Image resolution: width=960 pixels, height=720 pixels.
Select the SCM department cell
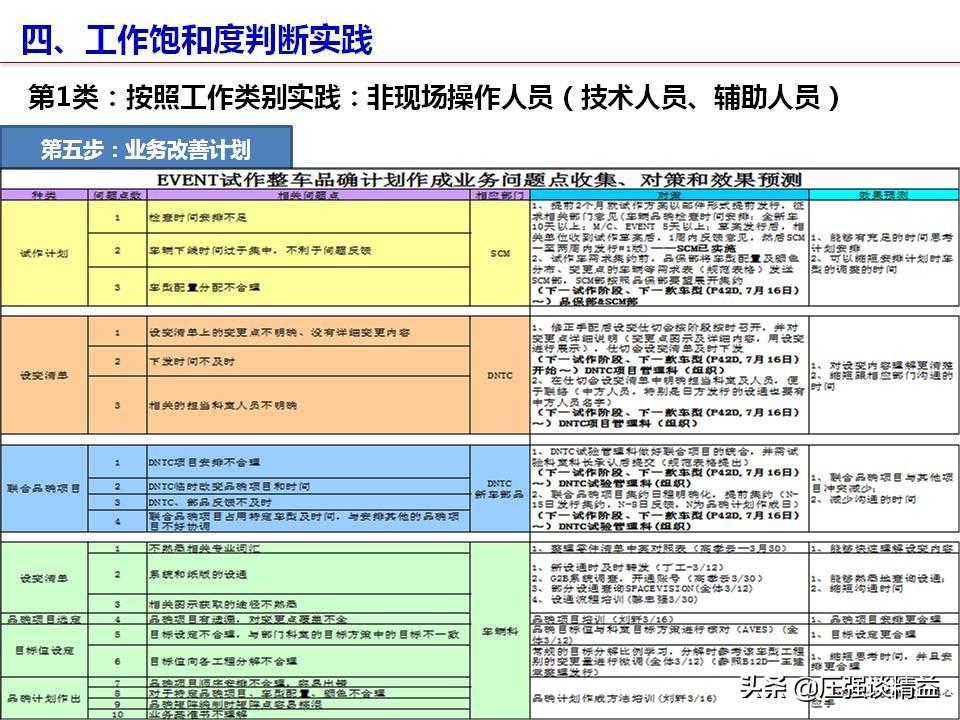pos(500,254)
